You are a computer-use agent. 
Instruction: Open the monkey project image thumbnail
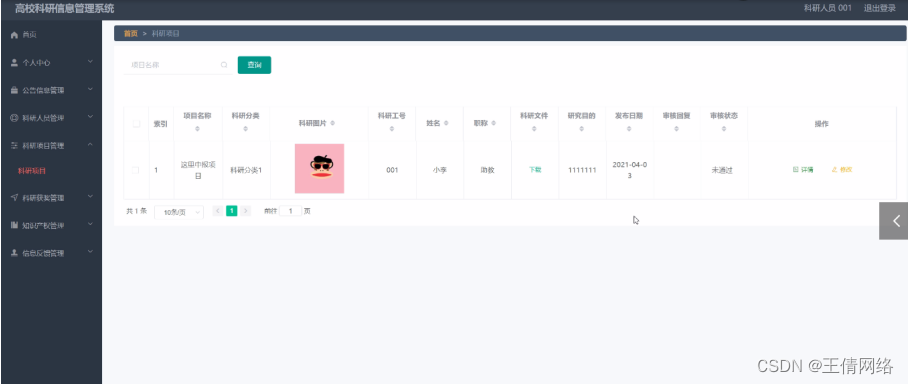pos(319,168)
